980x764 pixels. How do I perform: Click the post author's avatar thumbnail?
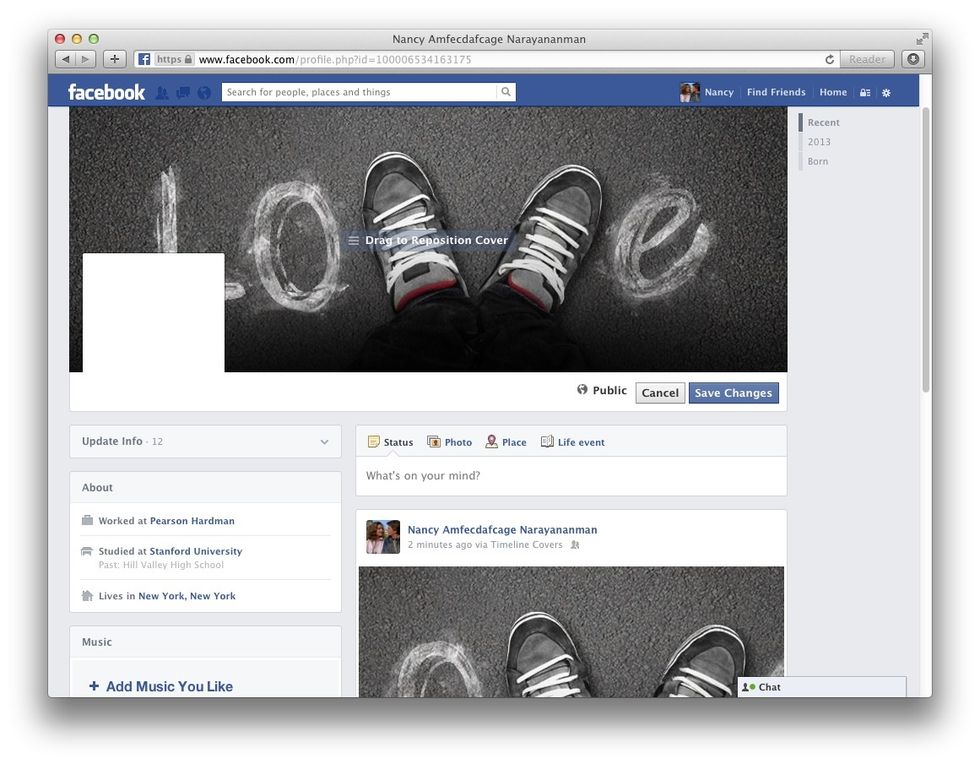coord(382,536)
